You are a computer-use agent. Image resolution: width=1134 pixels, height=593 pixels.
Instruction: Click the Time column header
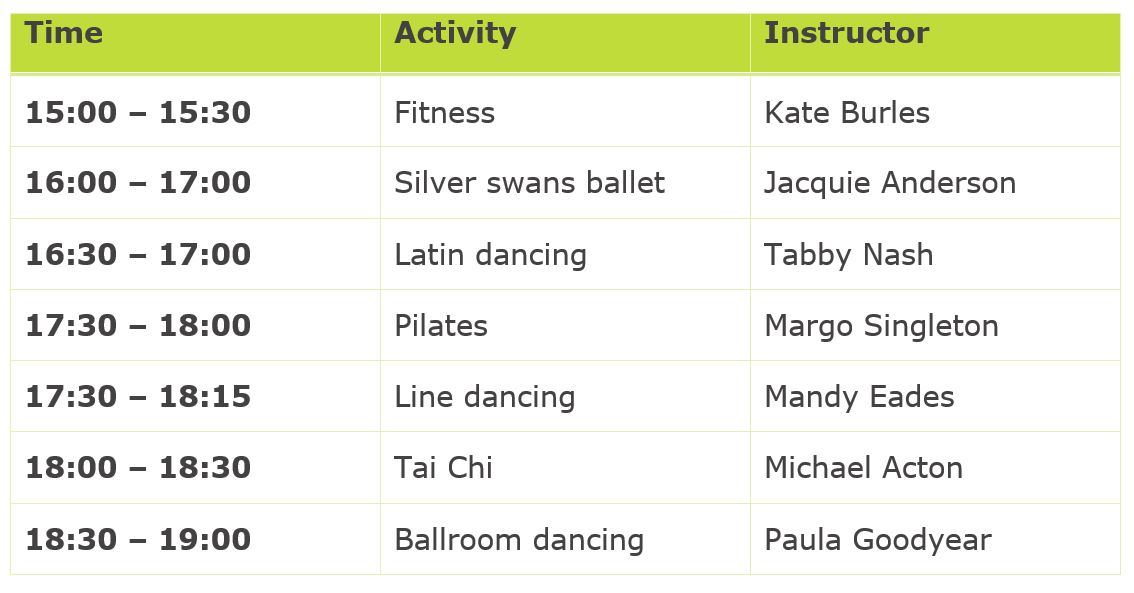pos(64,33)
